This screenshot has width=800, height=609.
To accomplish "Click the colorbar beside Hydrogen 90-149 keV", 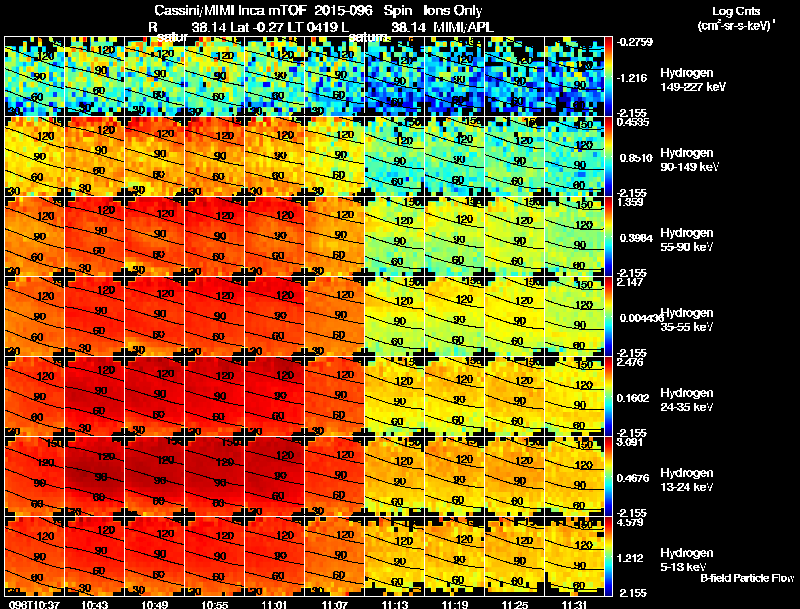I will pyautogui.click(x=608, y=157).
